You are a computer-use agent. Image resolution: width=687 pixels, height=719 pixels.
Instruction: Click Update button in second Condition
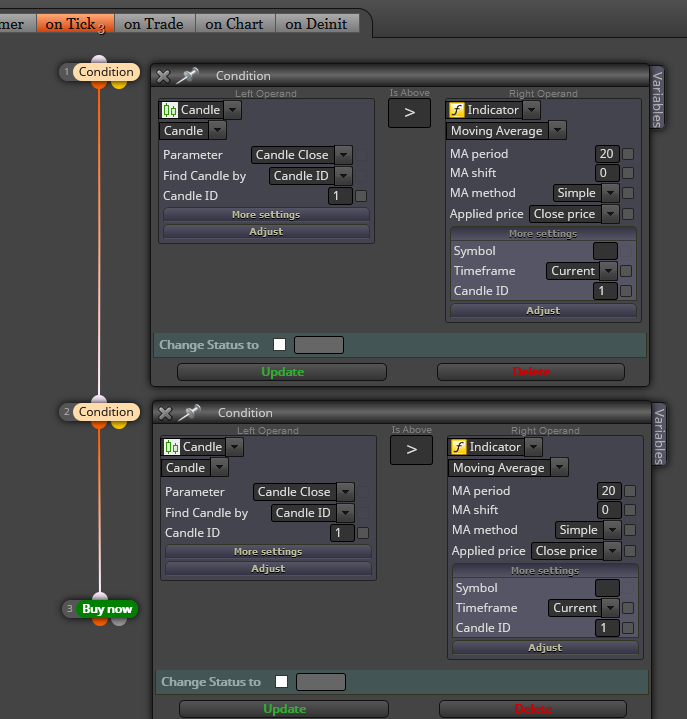coord(284,709)
